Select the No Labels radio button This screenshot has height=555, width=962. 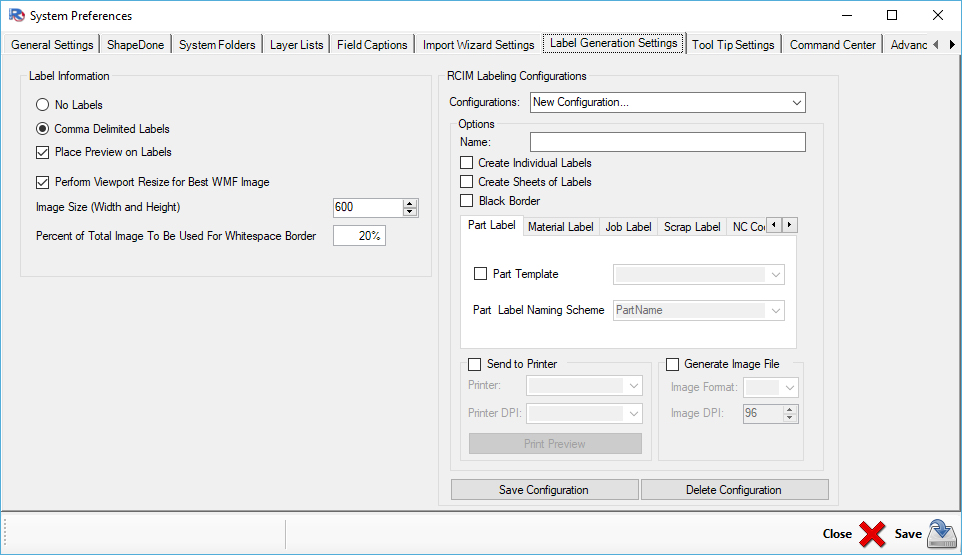click(42, 105)
